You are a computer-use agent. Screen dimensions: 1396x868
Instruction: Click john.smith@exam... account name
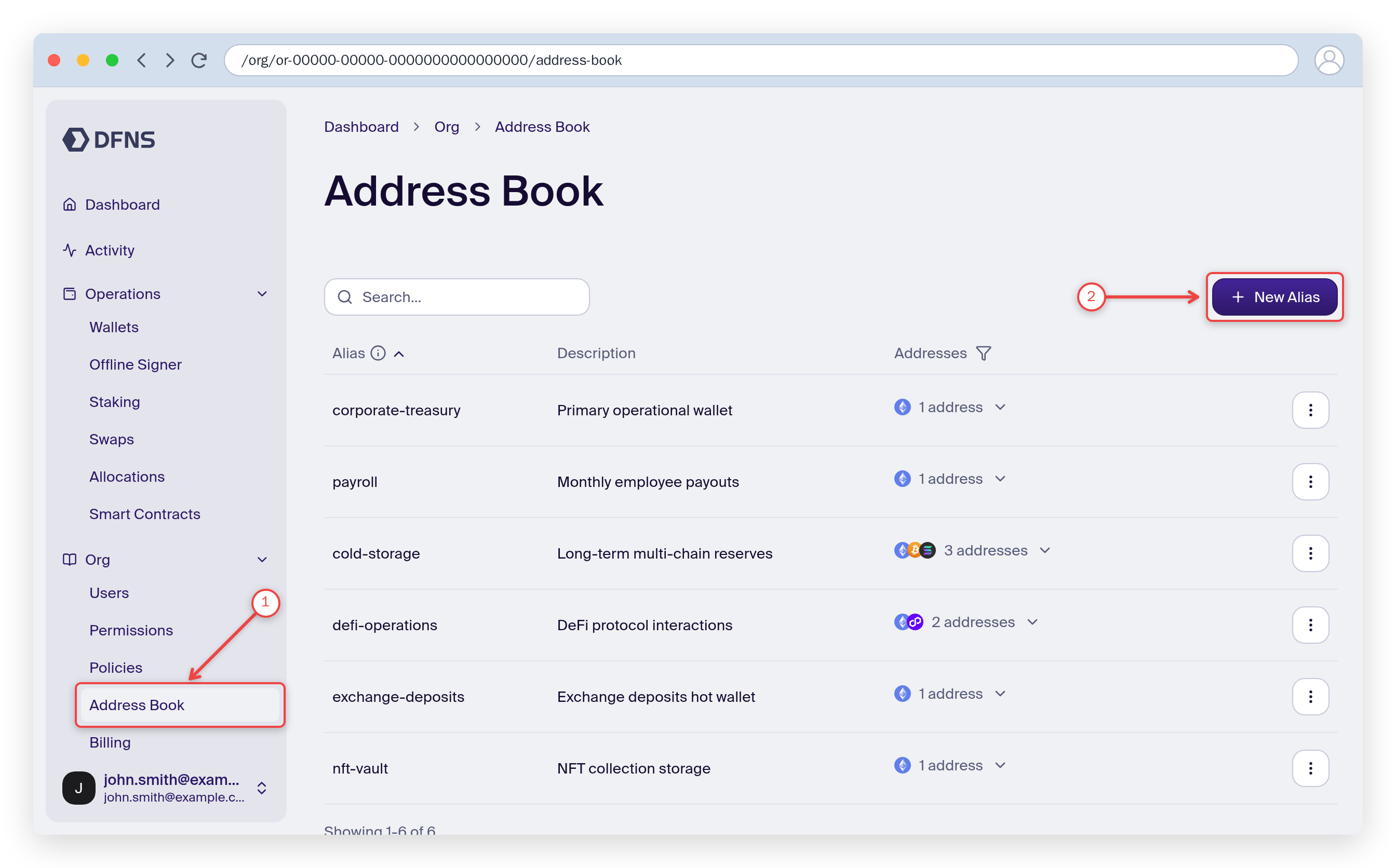pos(171,779)
